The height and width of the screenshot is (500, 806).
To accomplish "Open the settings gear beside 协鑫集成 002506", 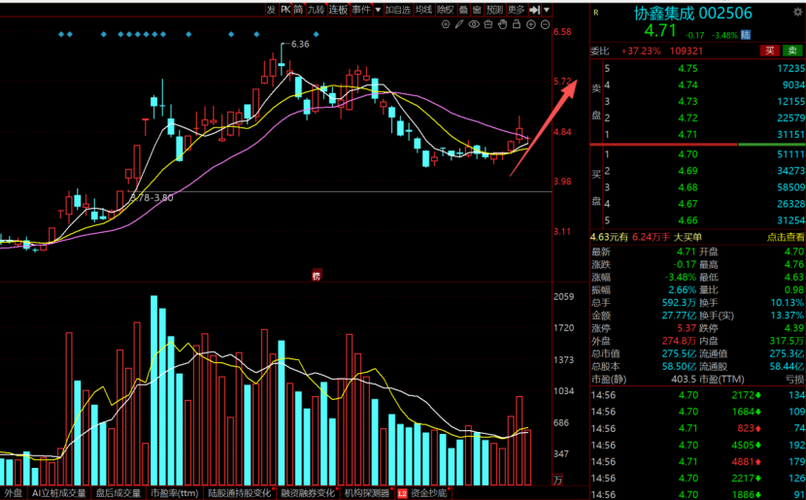I will (799, 11).
